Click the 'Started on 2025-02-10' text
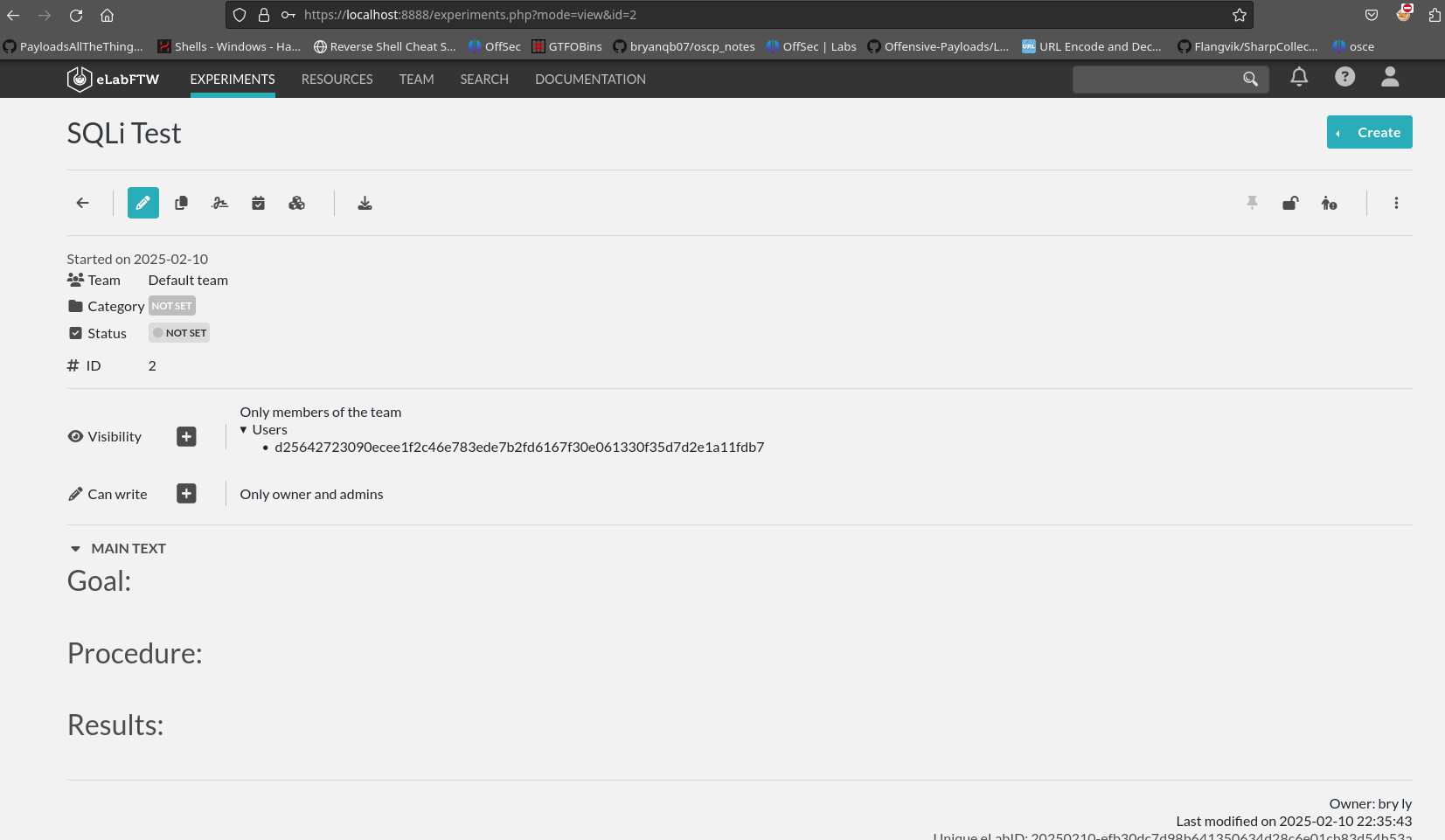1445x840 pixels. pyautogui.click(x=137, y=260)
